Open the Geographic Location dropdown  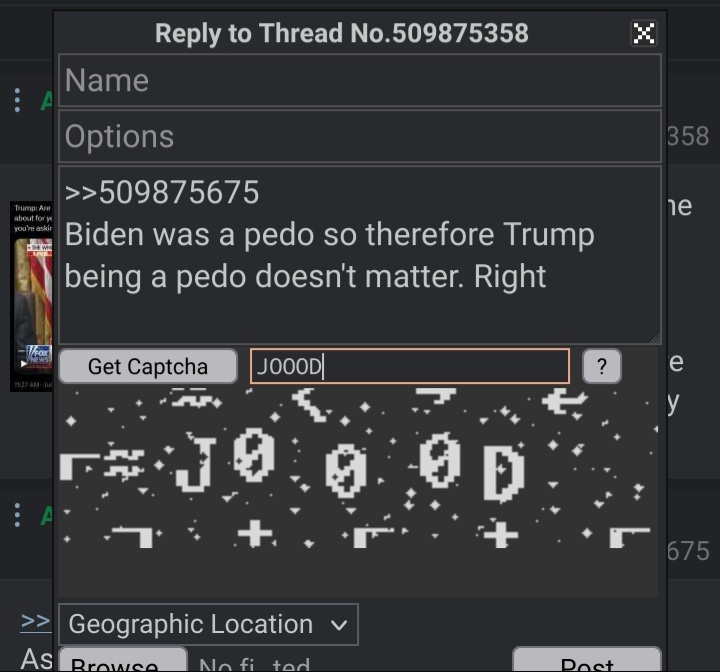(x=208, y=624)
